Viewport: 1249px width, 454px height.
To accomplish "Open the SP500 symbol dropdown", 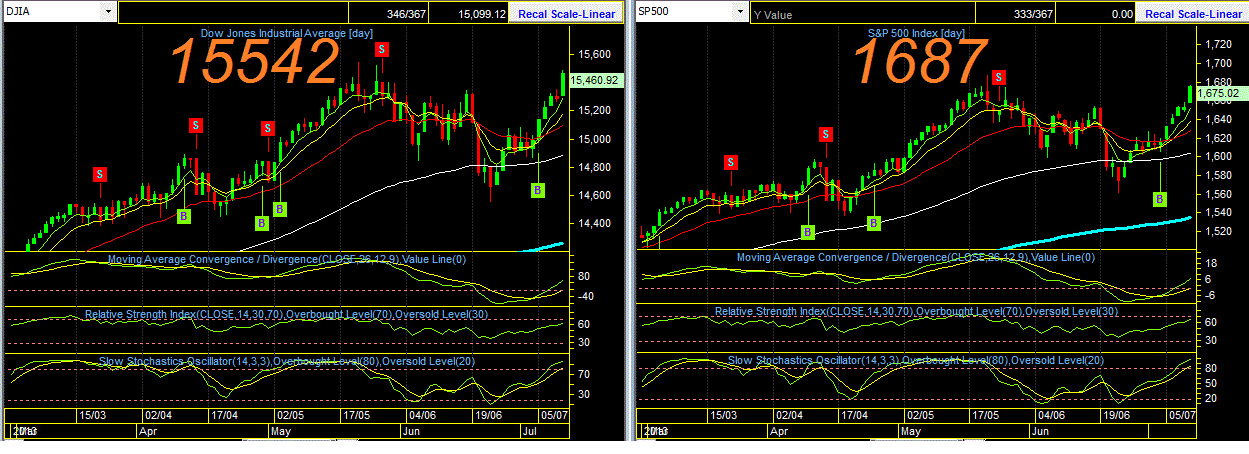I will (x=740, y=12).
